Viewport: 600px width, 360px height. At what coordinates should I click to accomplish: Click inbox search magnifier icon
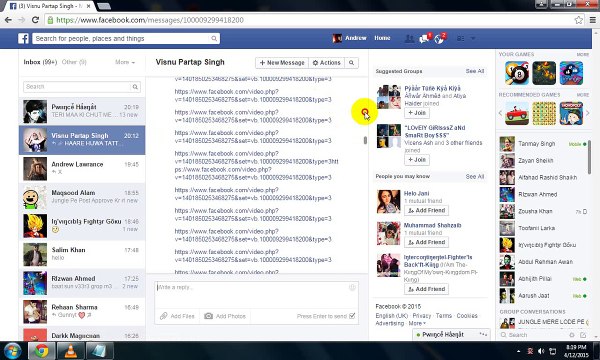tap(135, 87)
